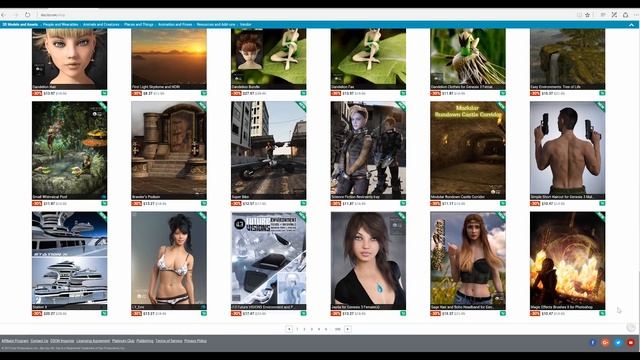
Task: Add Jayda for Genesis 3 Female to cart
Action: (x=403, y=313)
